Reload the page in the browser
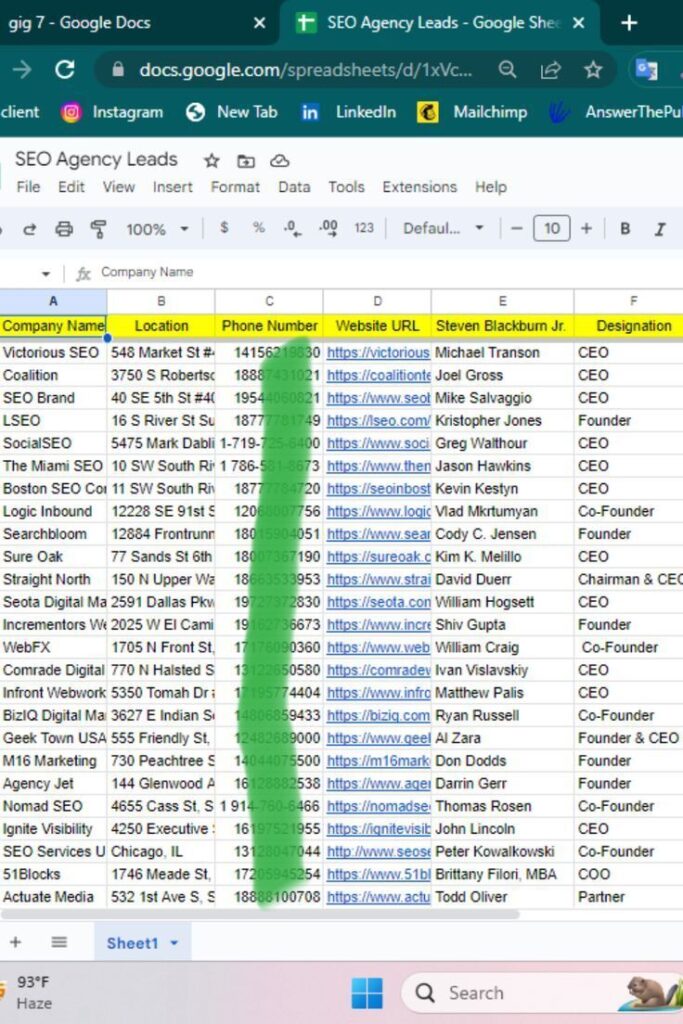 pyautogui.click(x=64, y=69)
